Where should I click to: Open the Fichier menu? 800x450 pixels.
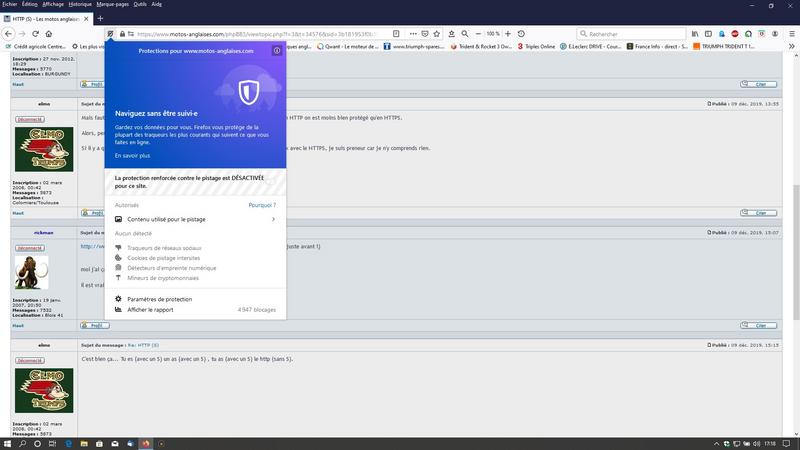point(10,4)
